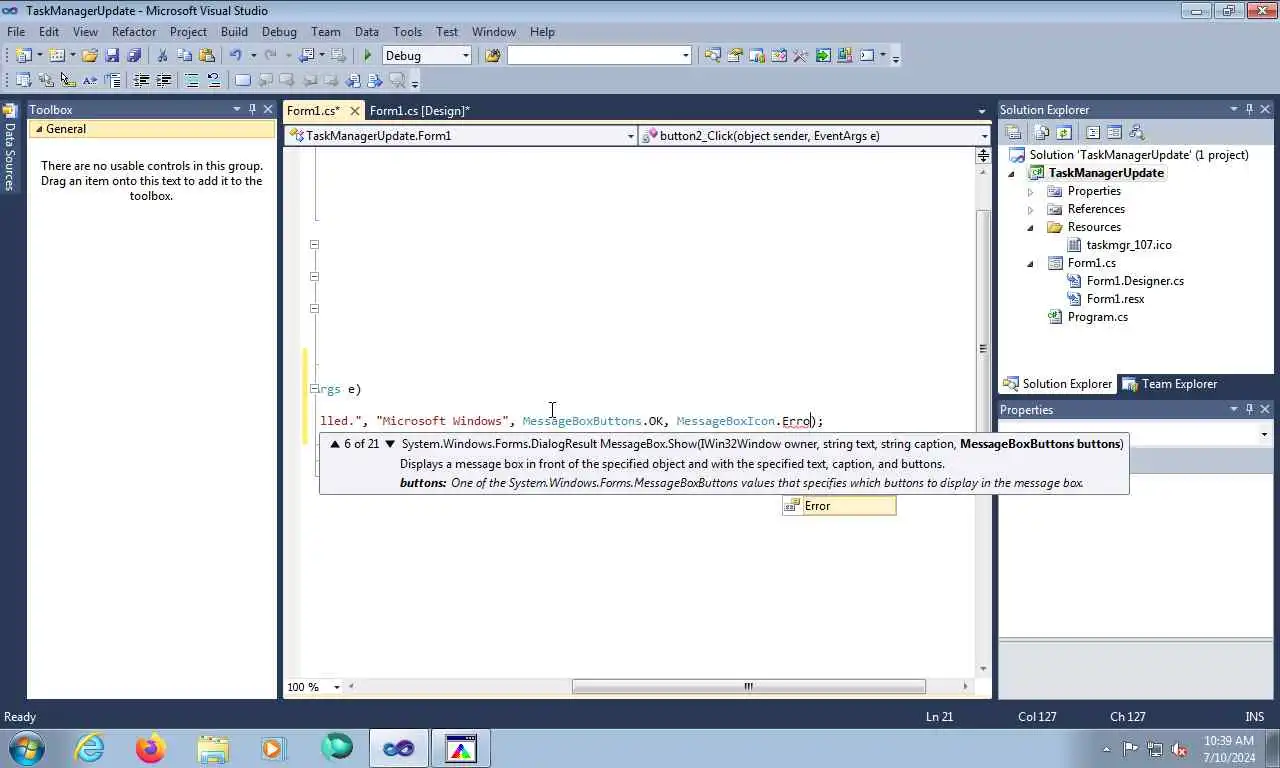Switch to the Form1.cs [Design]* tab
This screenshot has height=768, width=1280.
(420, 111)
